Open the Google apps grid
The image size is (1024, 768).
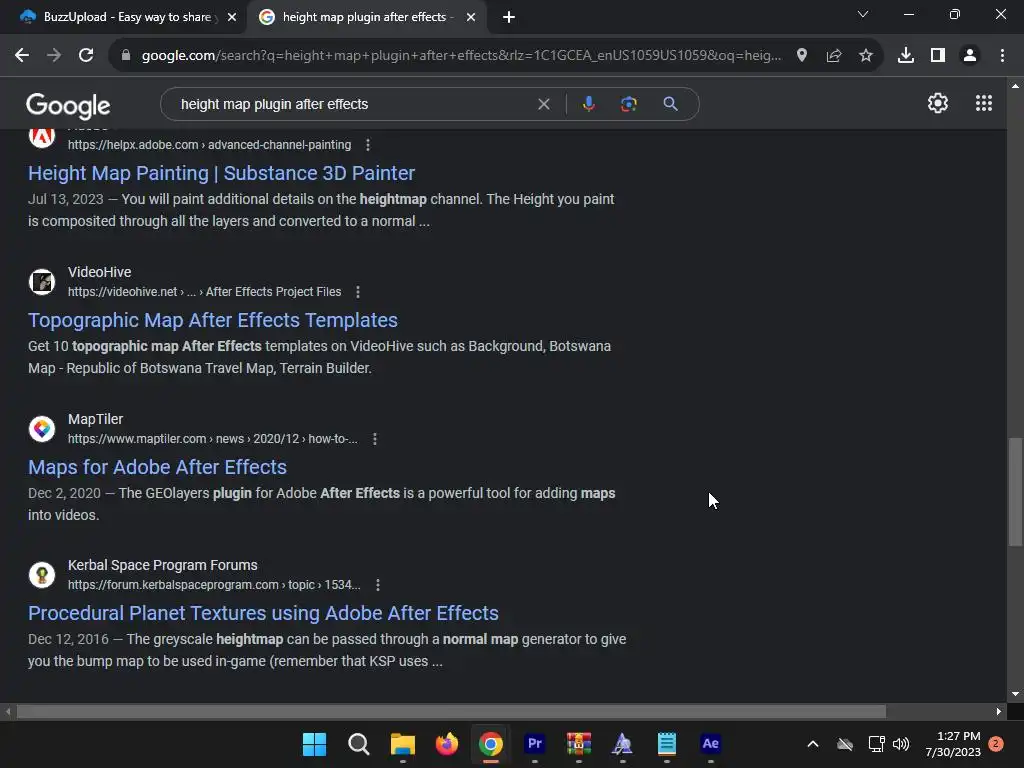tap(984, 103)
